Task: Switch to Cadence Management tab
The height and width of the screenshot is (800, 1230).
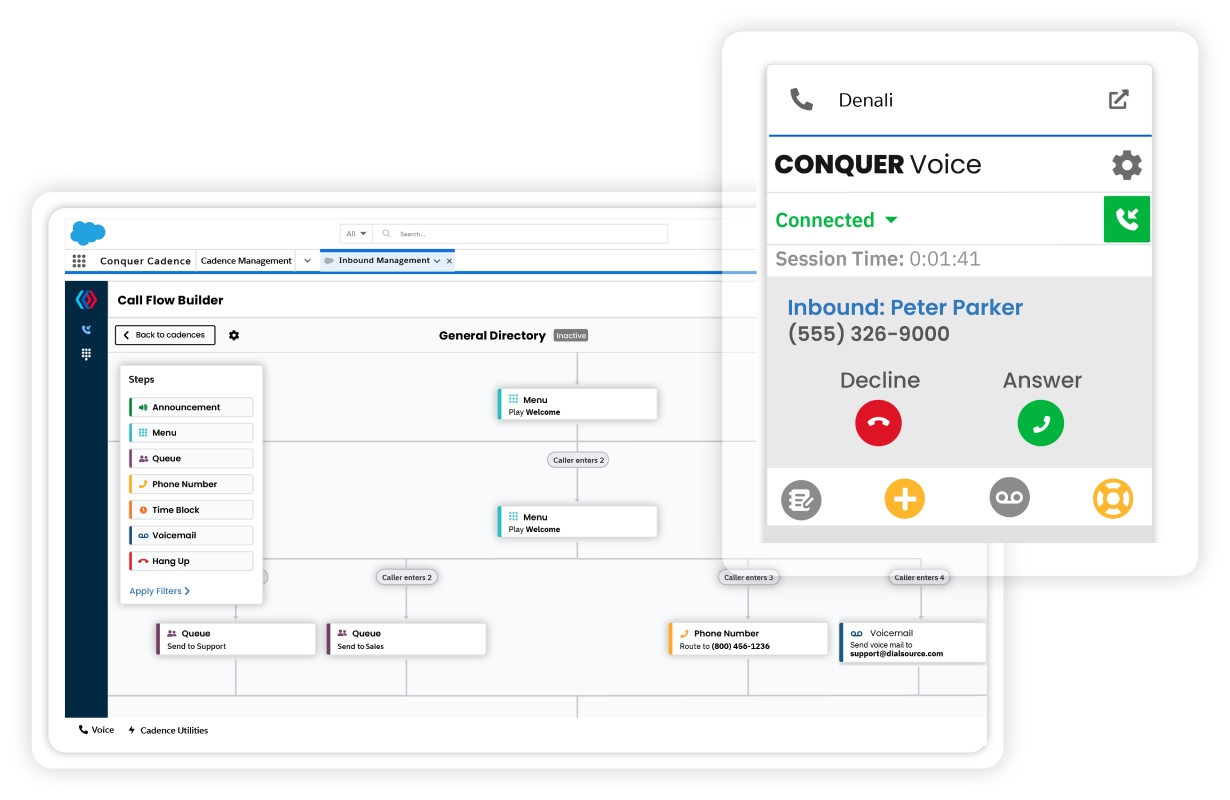Action: pos(246,261)
